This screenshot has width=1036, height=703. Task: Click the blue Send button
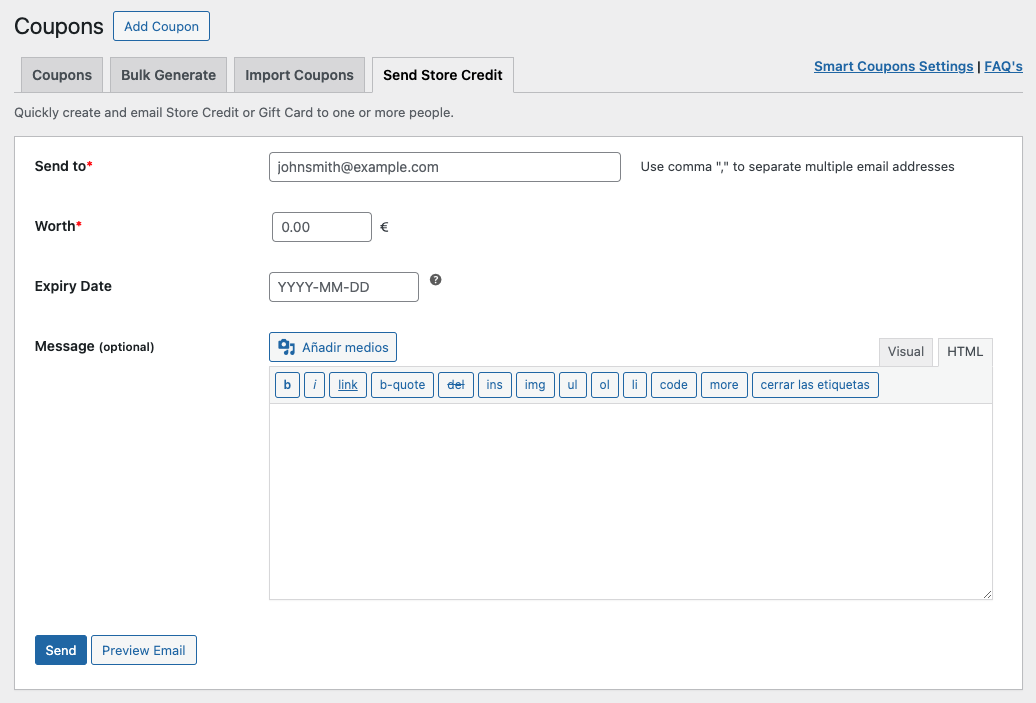pos(61,650)
